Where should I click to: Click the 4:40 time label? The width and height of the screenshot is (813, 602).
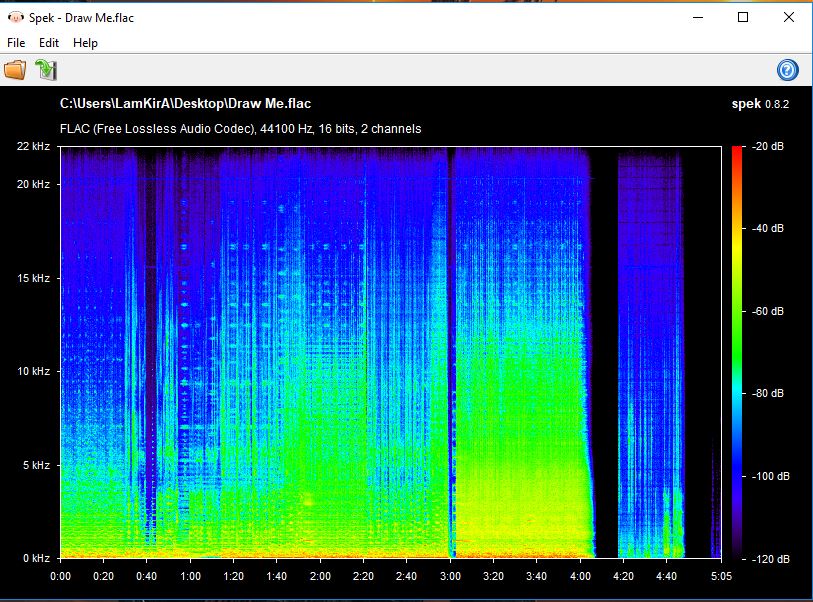coord(666,576)
